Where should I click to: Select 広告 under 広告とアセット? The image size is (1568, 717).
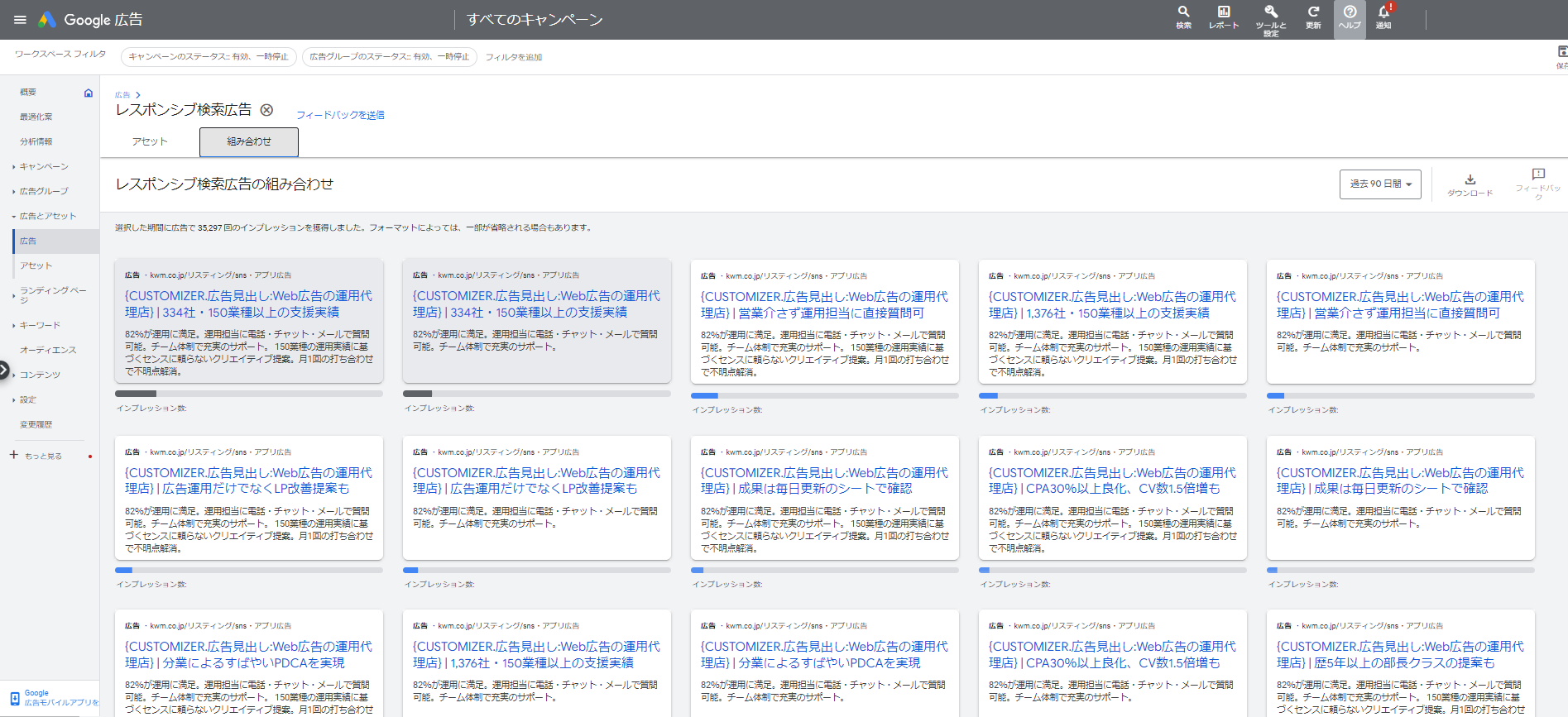55,241
